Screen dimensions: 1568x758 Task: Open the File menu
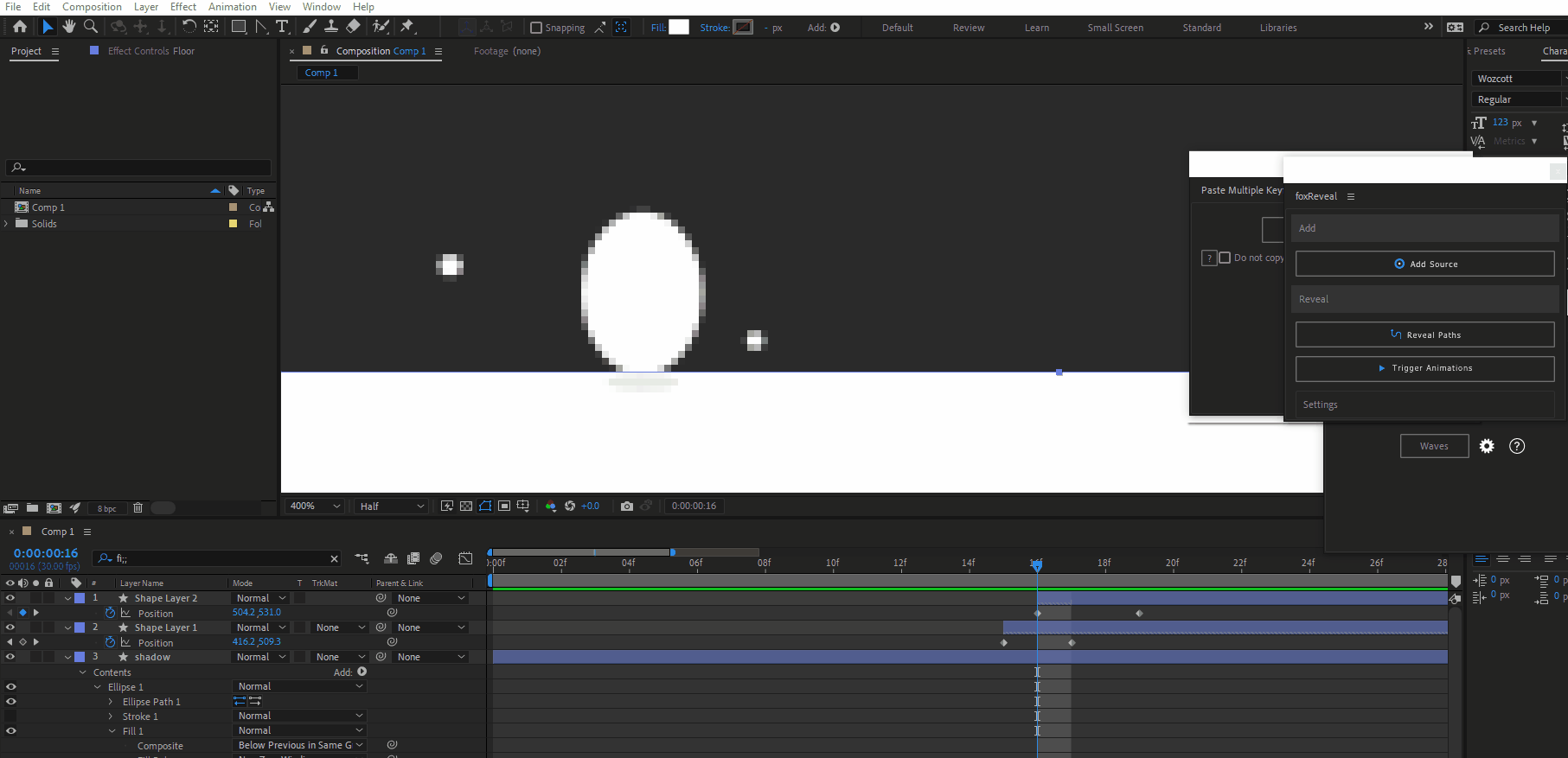click(13, 7)
